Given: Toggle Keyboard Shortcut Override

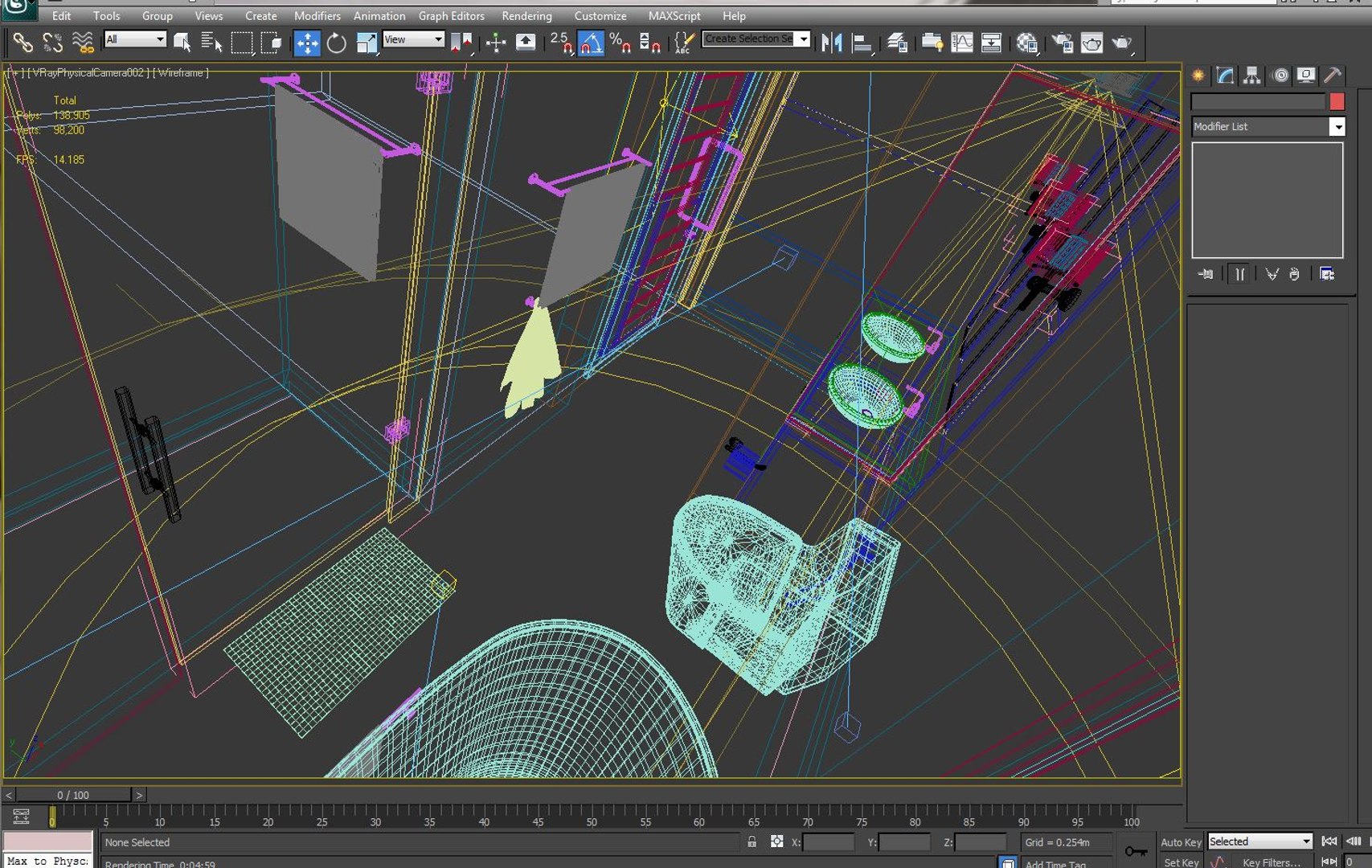Looking at the screenshot, I should [526, 43].
